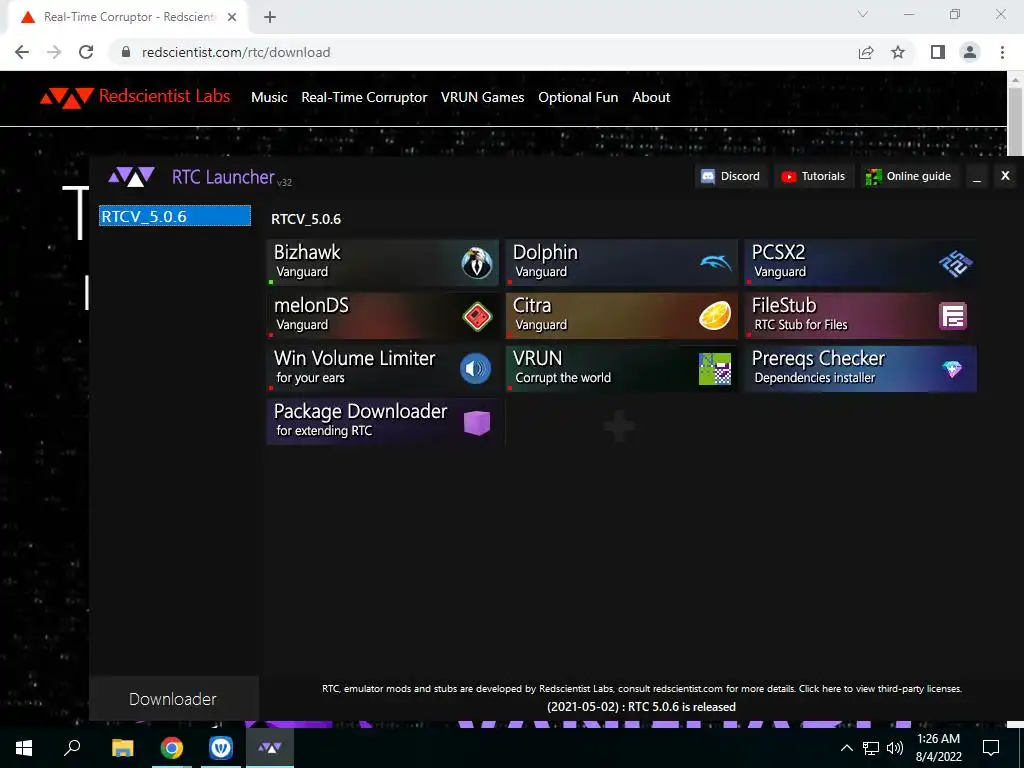The height and width of the screenshot is (768, 1024).
Task: Minimize the RTC Launcher panel
Action: (x=977, y=176)
